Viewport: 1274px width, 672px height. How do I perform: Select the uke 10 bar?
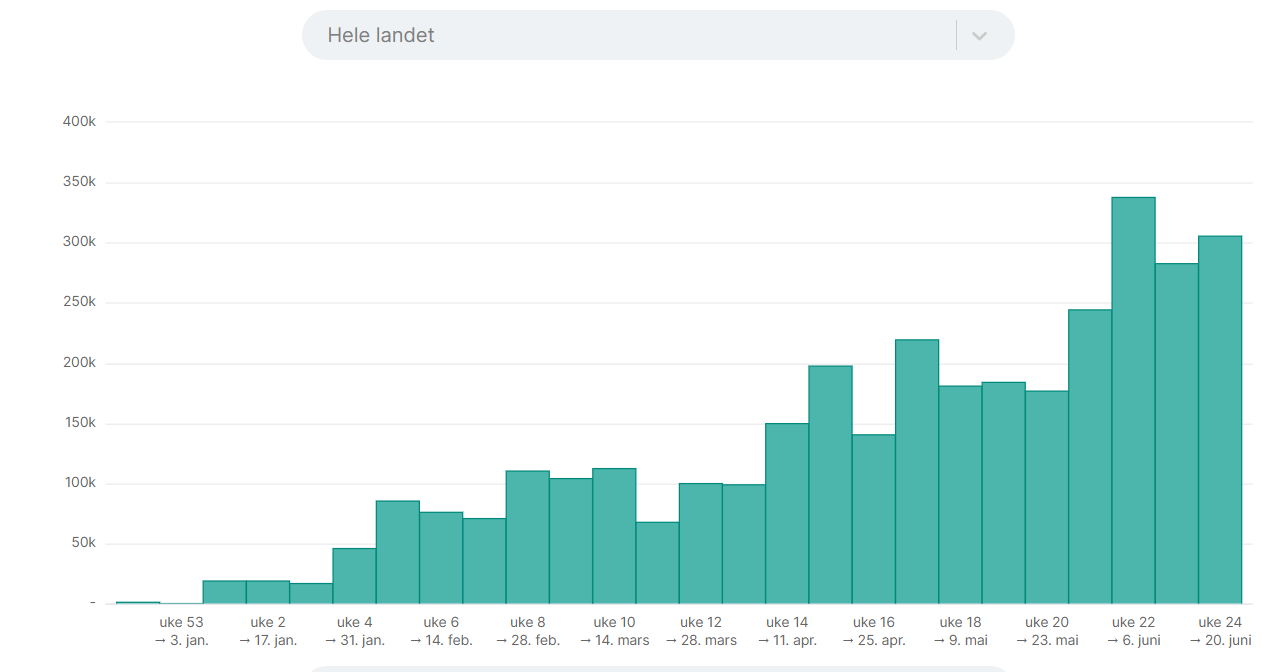coord(614,536)
